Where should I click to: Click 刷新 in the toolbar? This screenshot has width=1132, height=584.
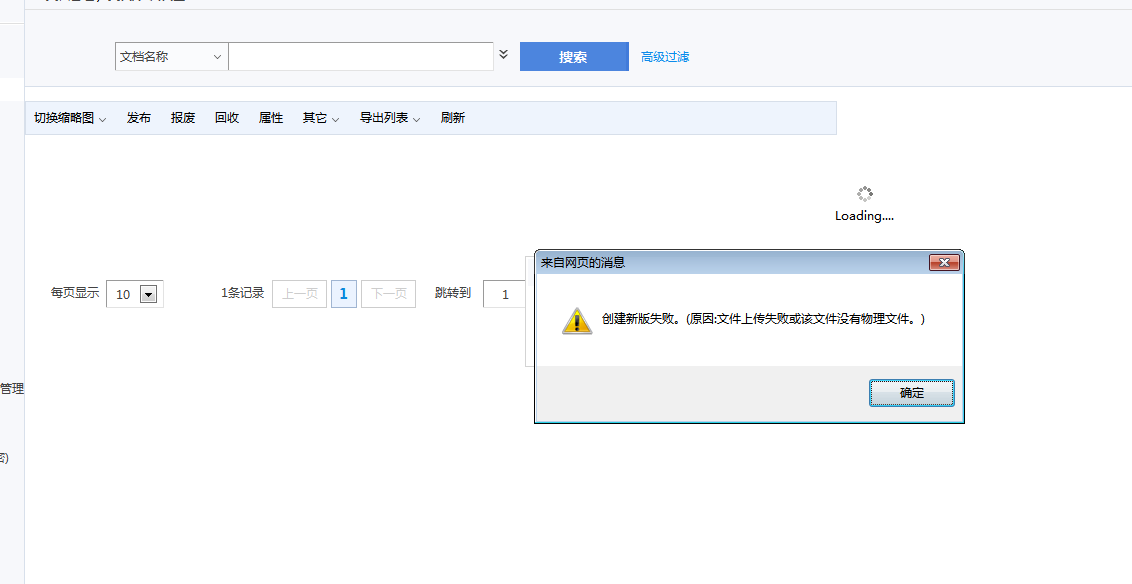coord(453,118)
